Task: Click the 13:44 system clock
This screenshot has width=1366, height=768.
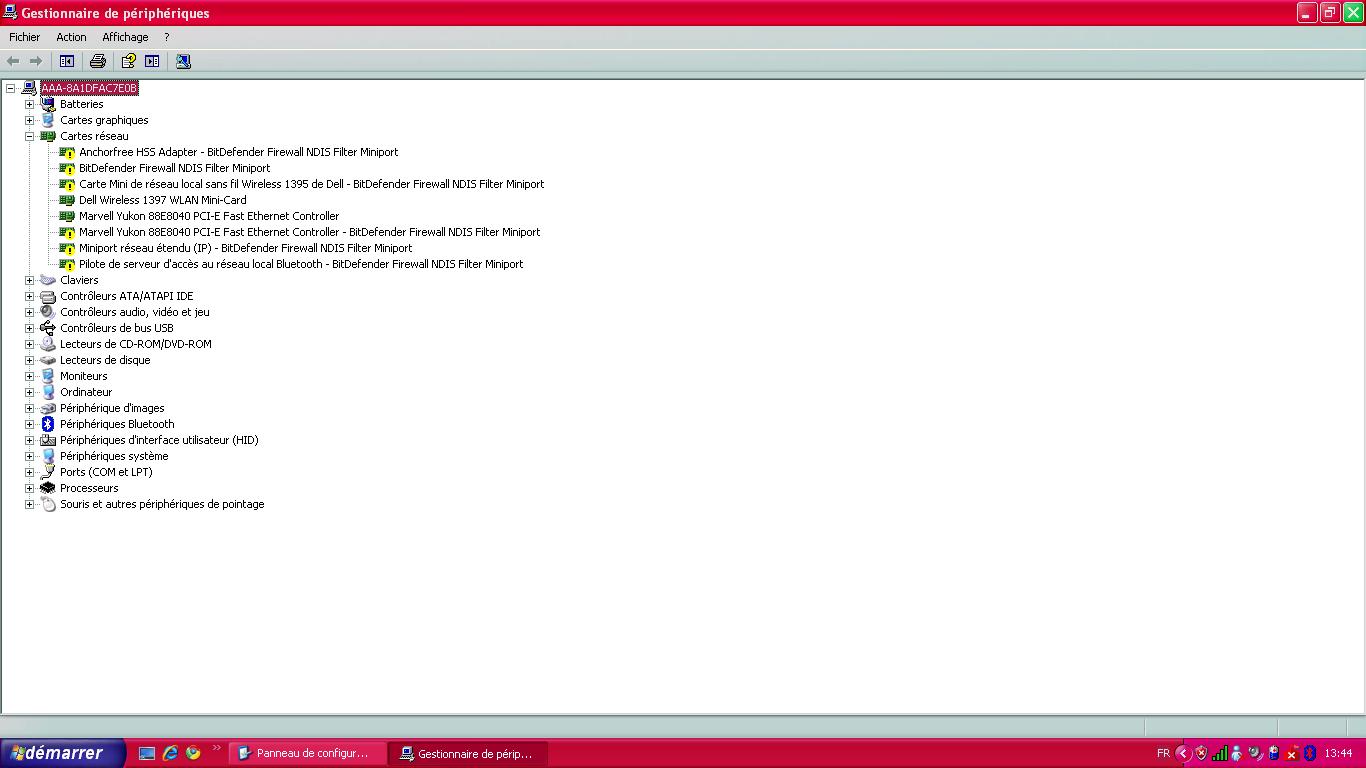Action: [x=1338, y=753]
